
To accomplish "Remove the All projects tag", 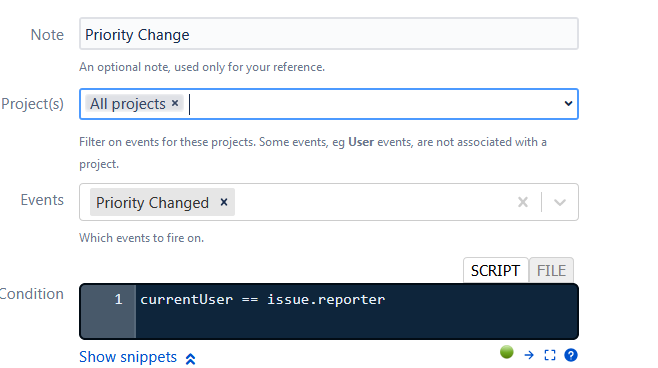I will pos(175,103).
